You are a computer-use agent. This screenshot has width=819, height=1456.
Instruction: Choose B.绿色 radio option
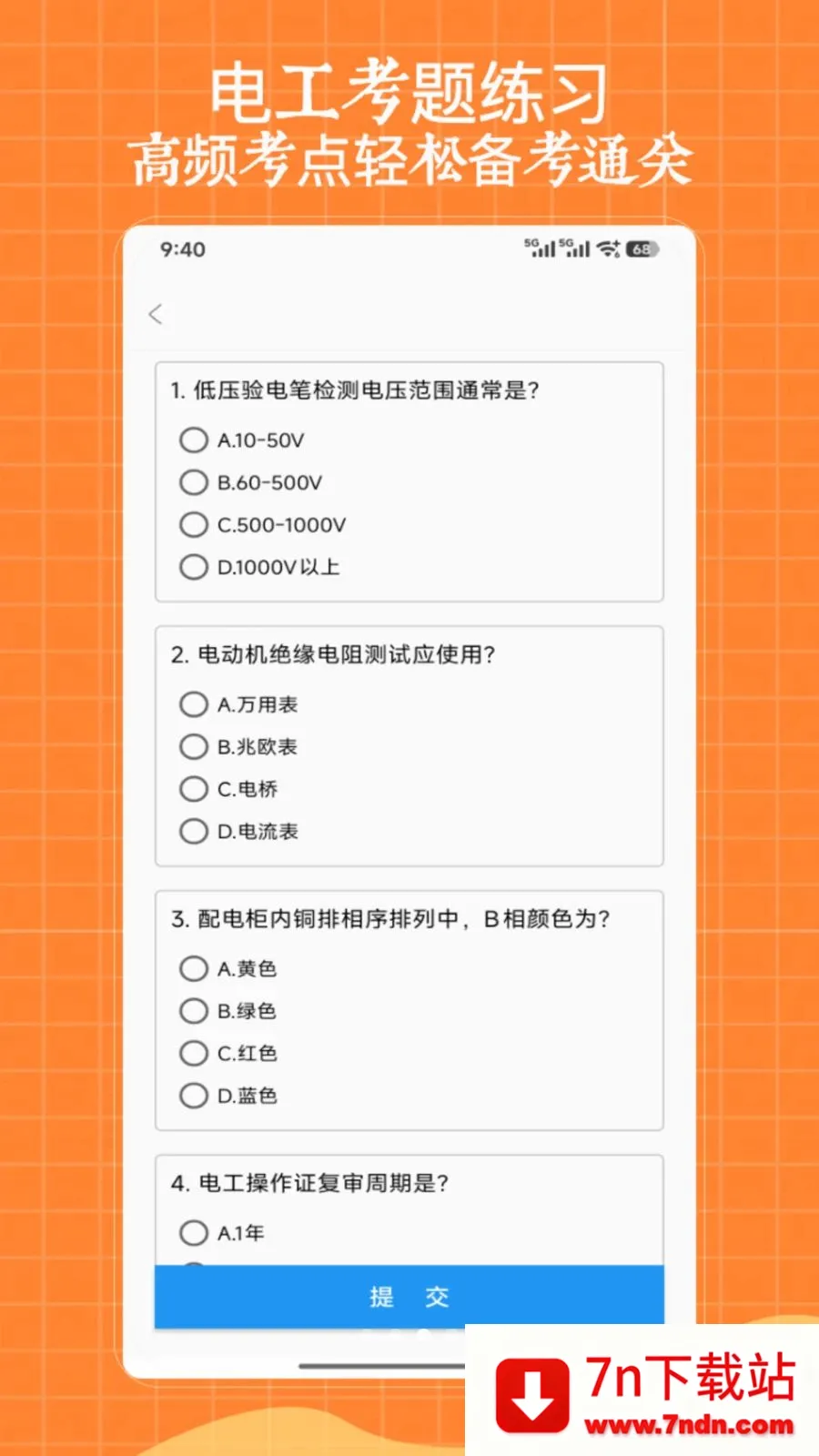(x=194, y=1011)
